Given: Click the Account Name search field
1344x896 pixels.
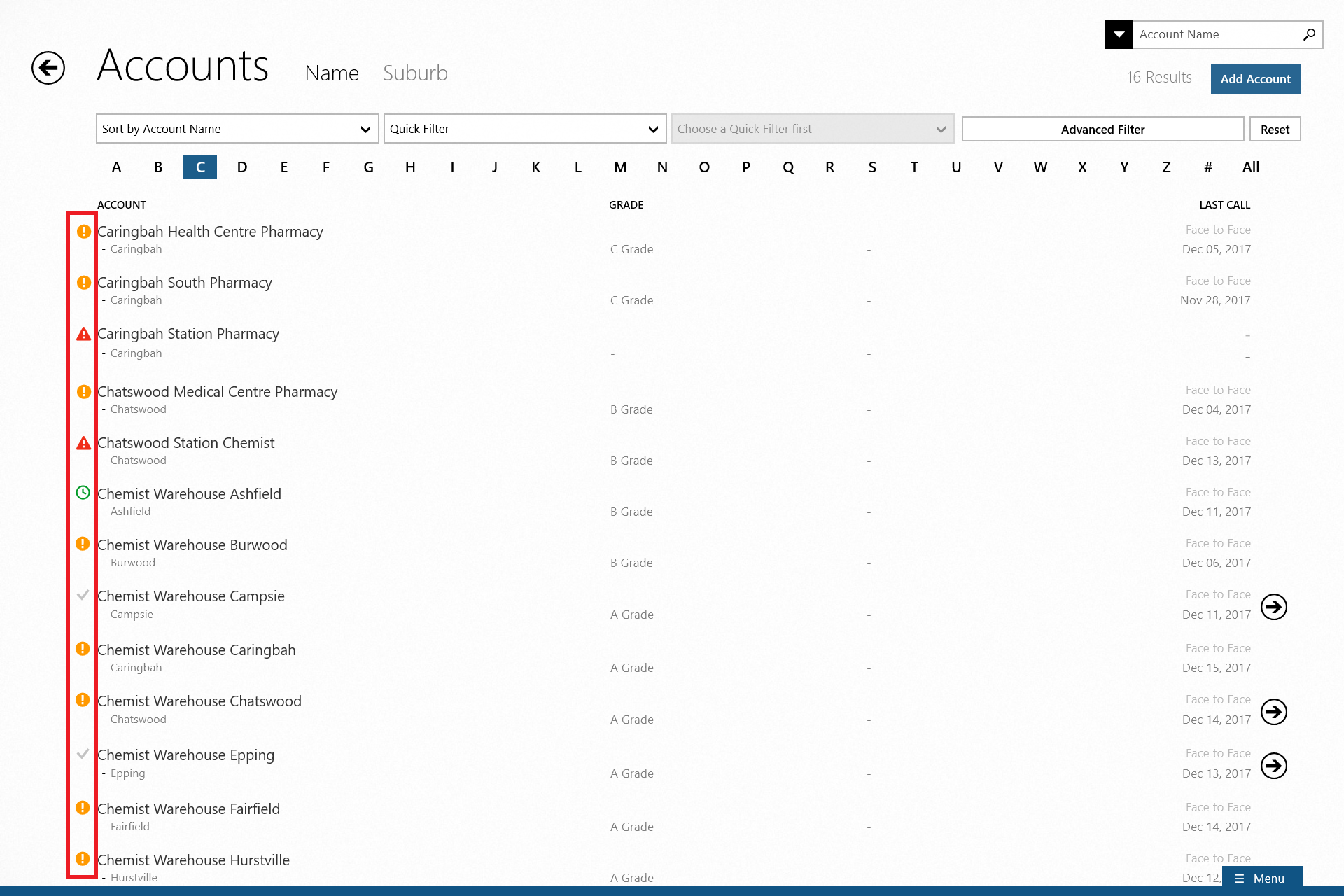Looking at the screenshot, I should 1217,34.
